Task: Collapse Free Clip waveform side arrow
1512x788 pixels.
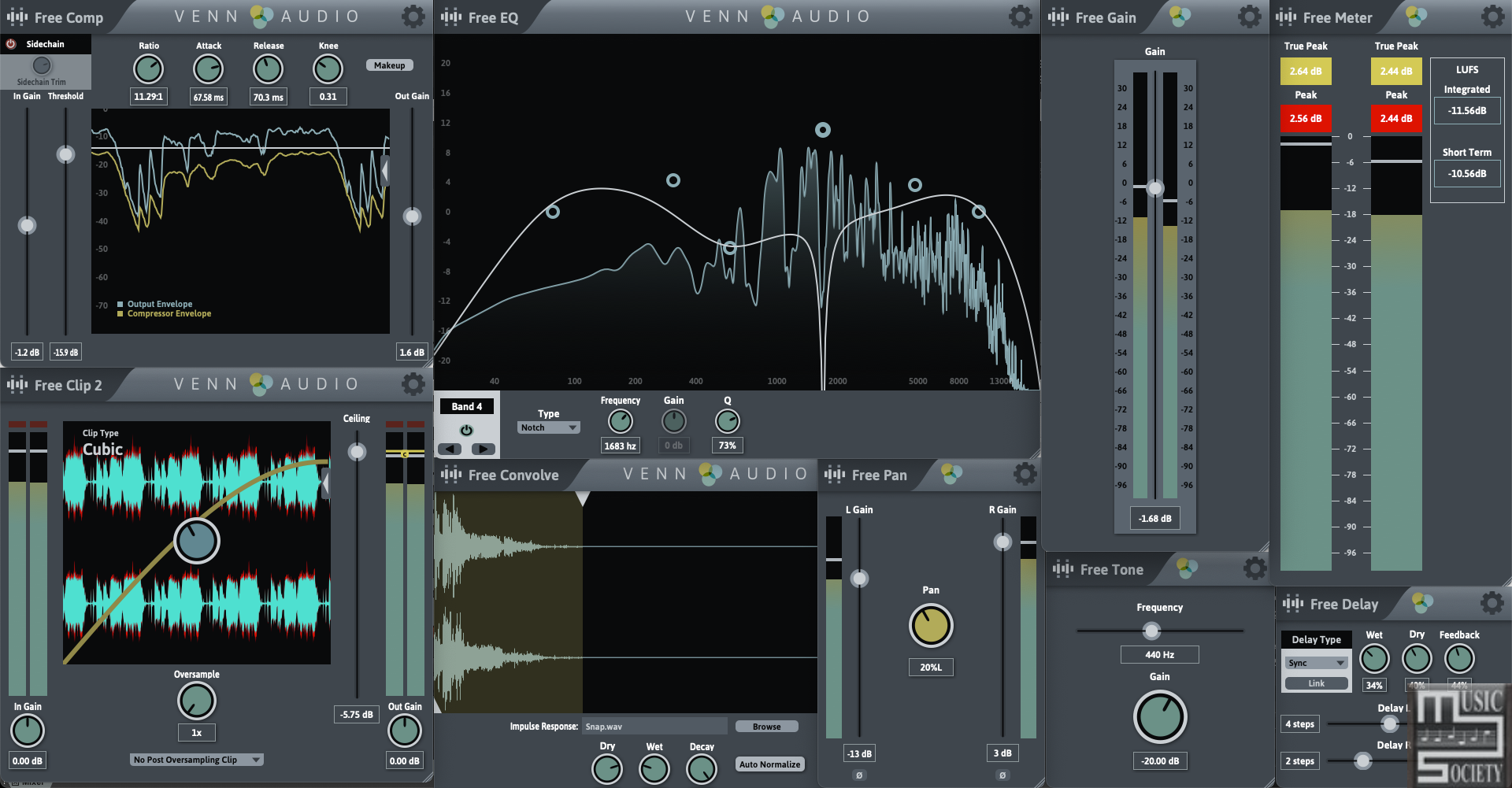Action: (x=325, y=483)
